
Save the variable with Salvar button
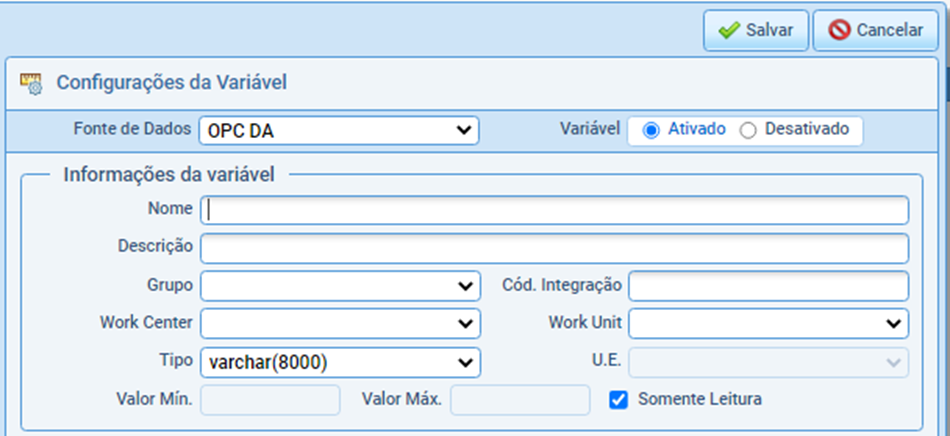[756, 30]
